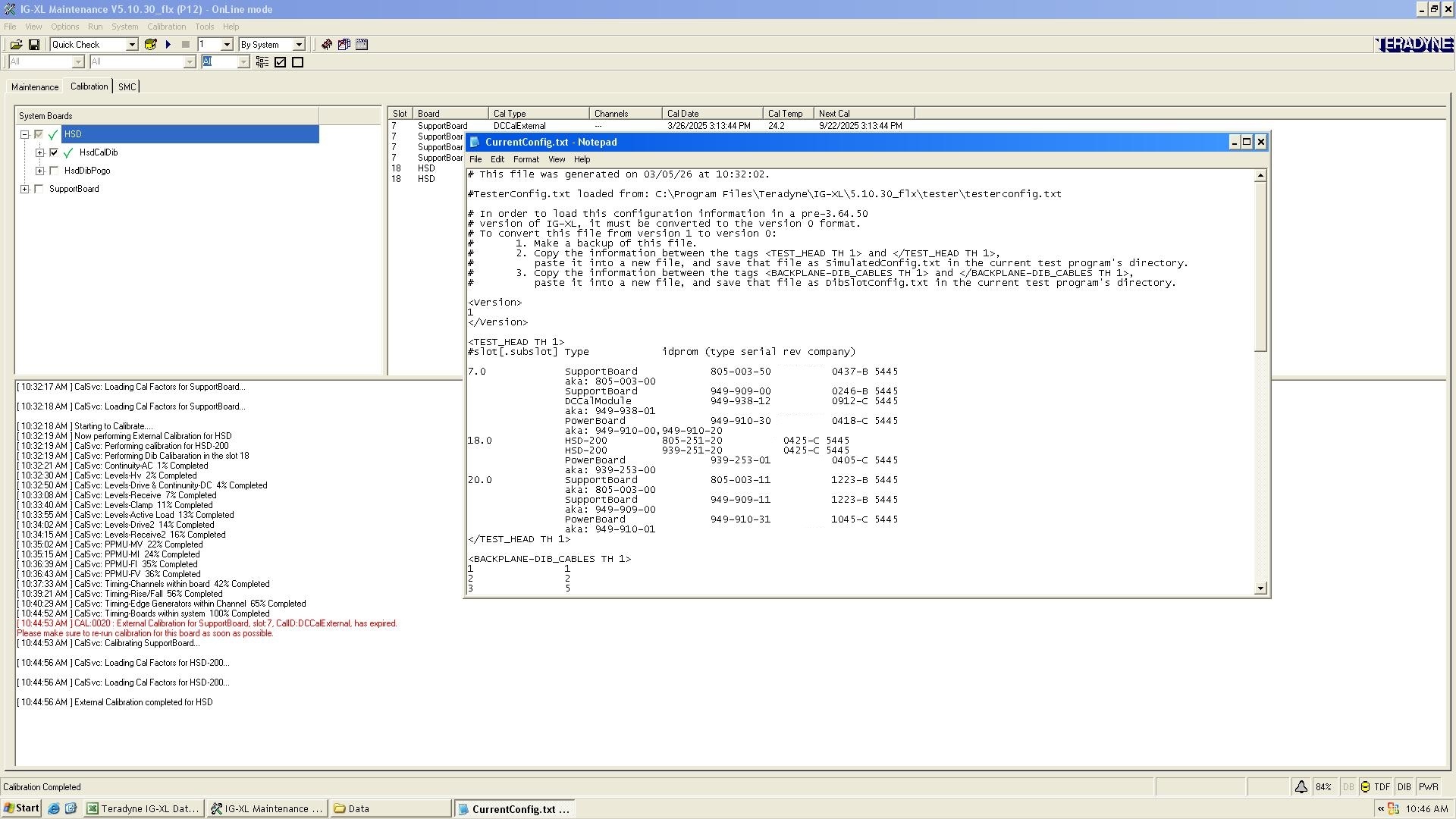Collapse the HSD tree node
The image size is (1456, 819).
click(25, 135)
